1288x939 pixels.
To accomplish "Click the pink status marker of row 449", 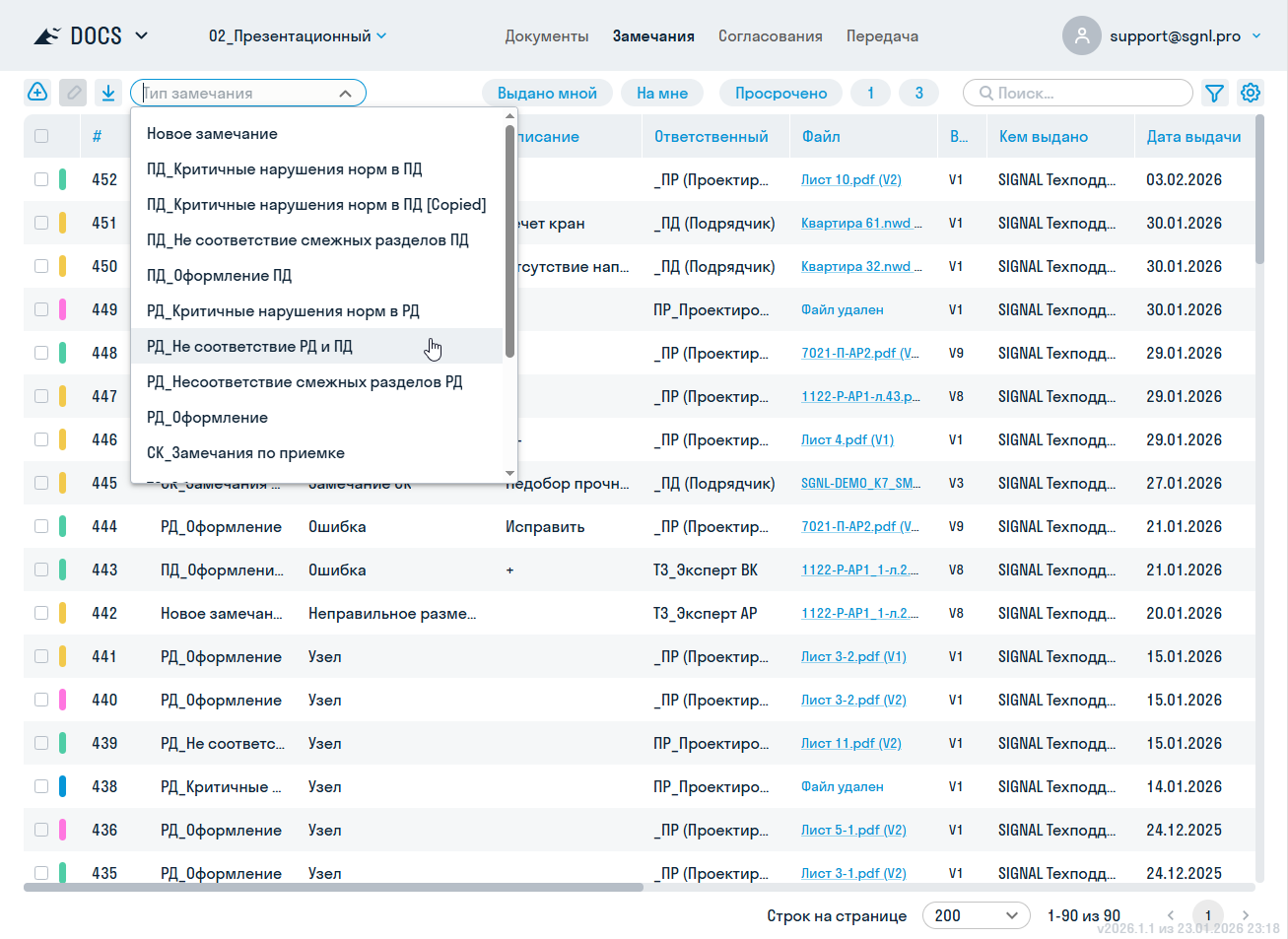I will (63, 309).
